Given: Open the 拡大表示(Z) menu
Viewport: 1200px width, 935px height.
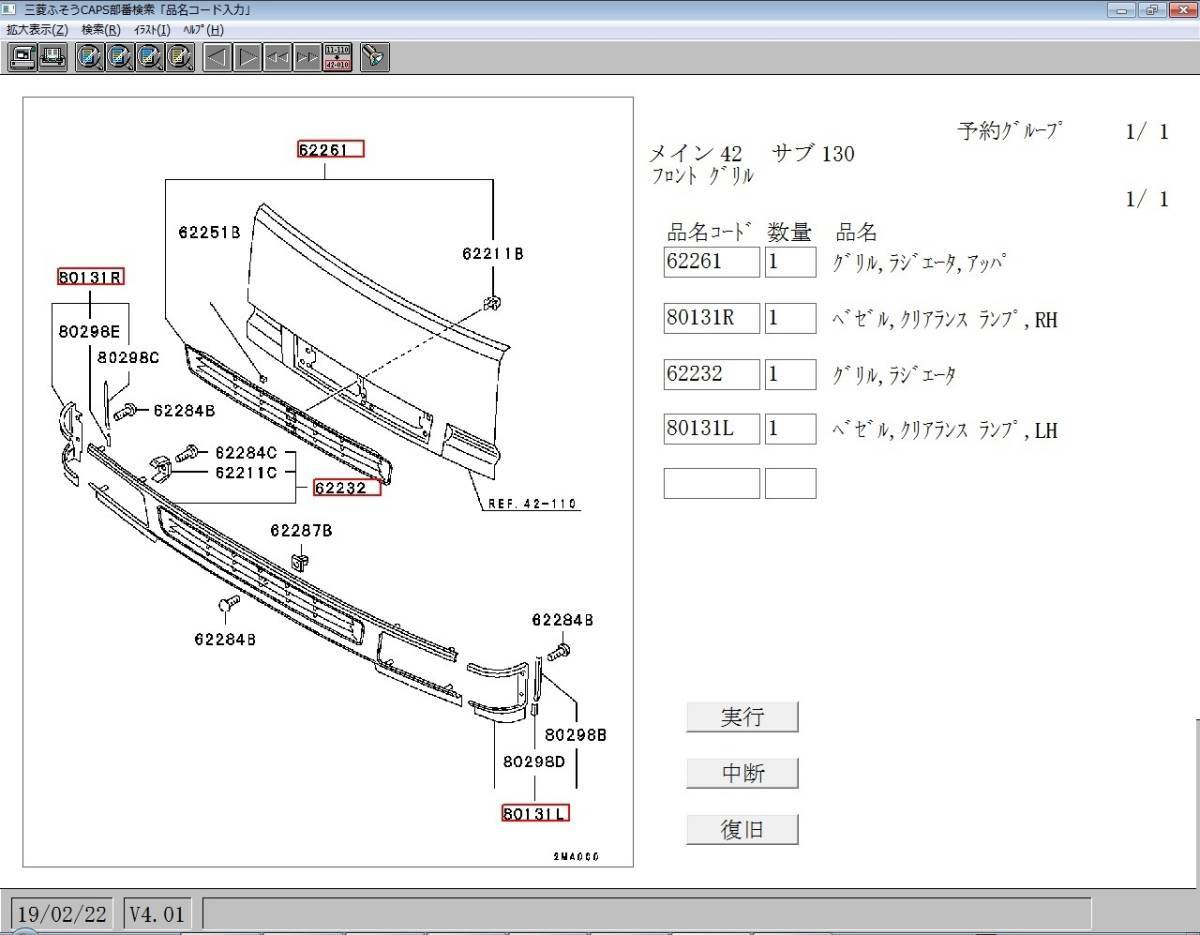Looking at the screenshot, I should (37, 30).
